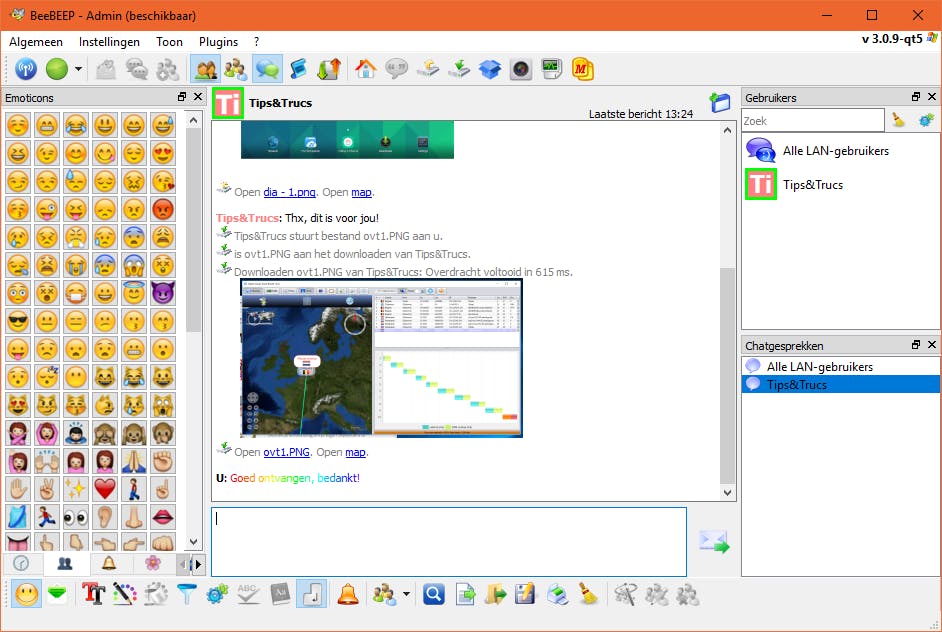Click the blue scroll history icon
Screen dimensions: 942x632
click(x=299, y=69)
